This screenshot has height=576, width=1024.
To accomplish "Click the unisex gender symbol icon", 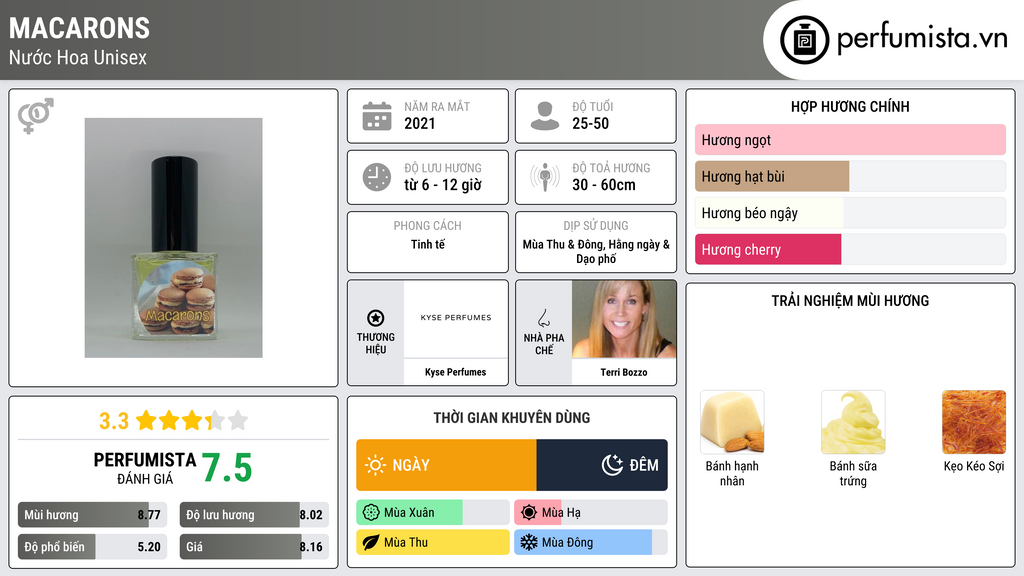I will (35, 116).
